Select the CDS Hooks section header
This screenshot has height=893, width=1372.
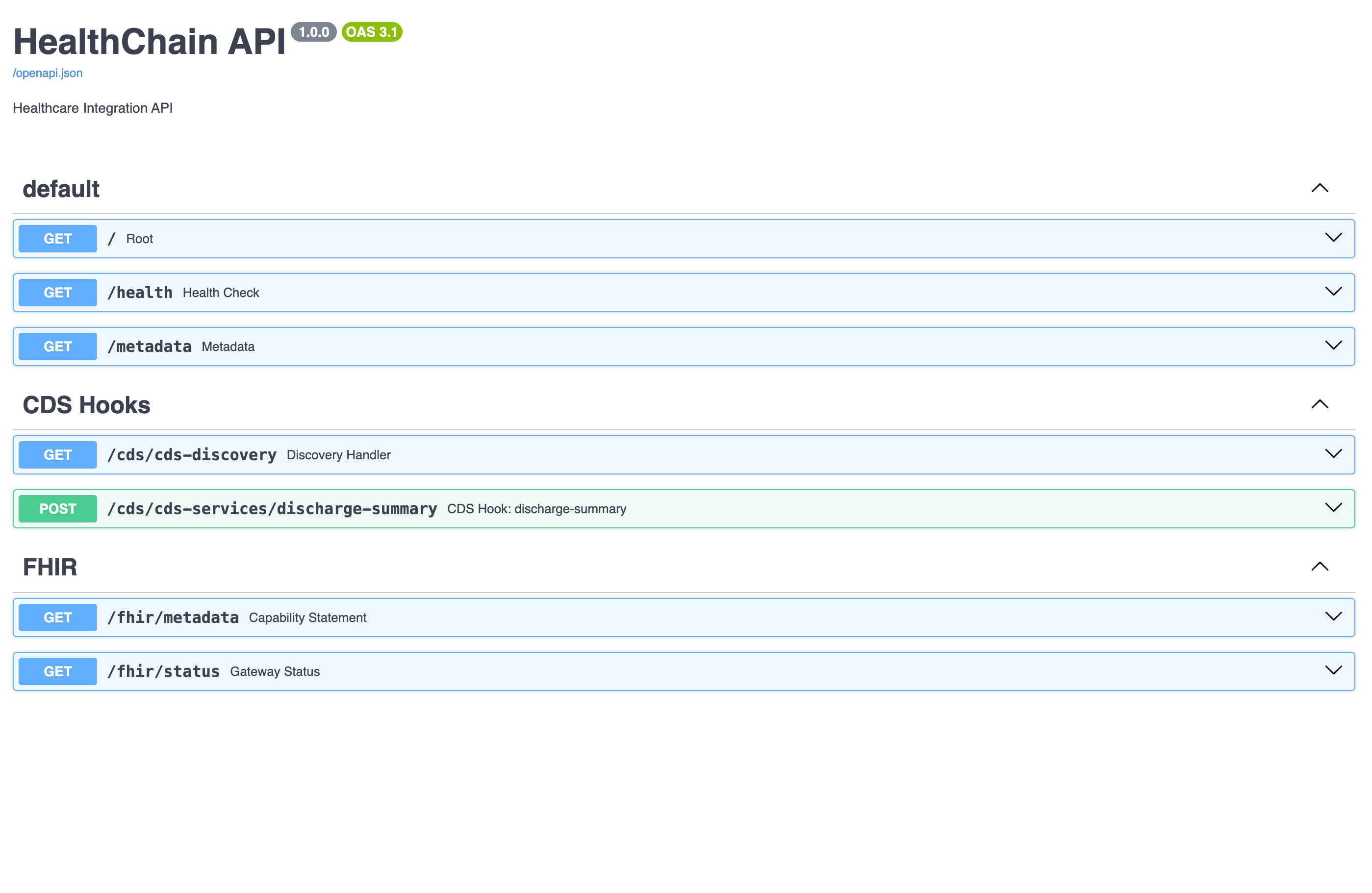(86, 404)
